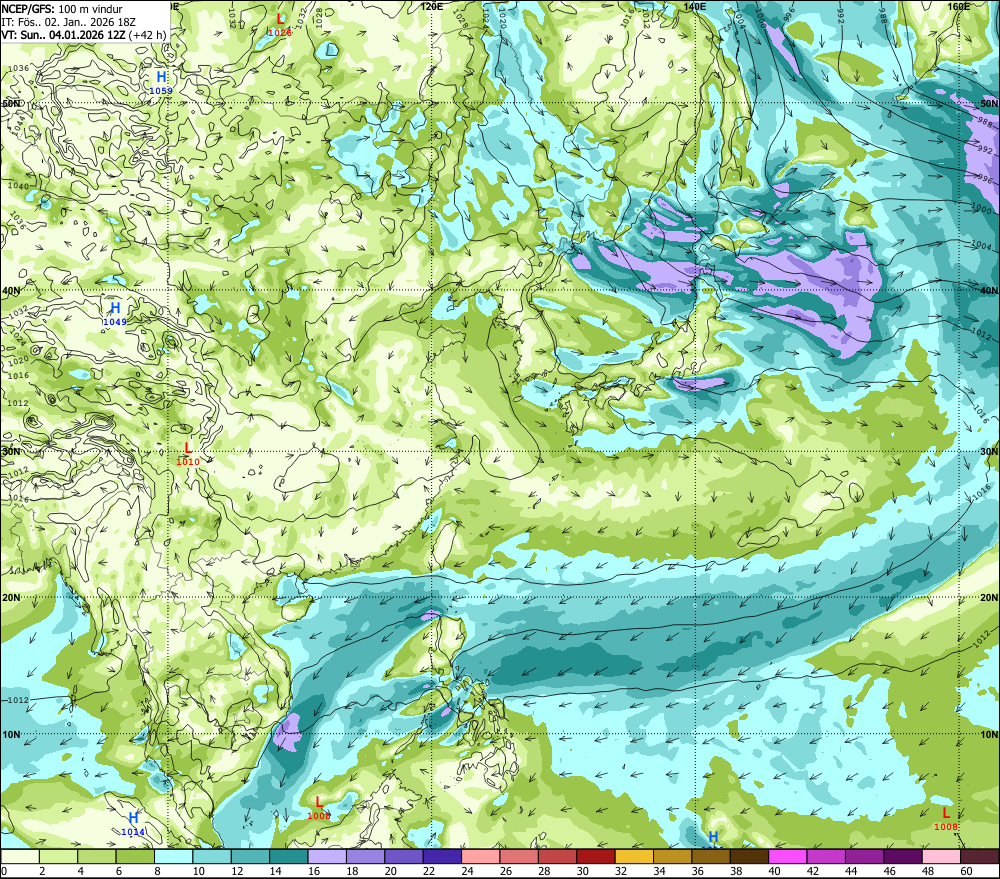The image size is (1000, 879).
Task: Click the VT valid time 04.01.2026 12Z line
Action: pos(84,35)
